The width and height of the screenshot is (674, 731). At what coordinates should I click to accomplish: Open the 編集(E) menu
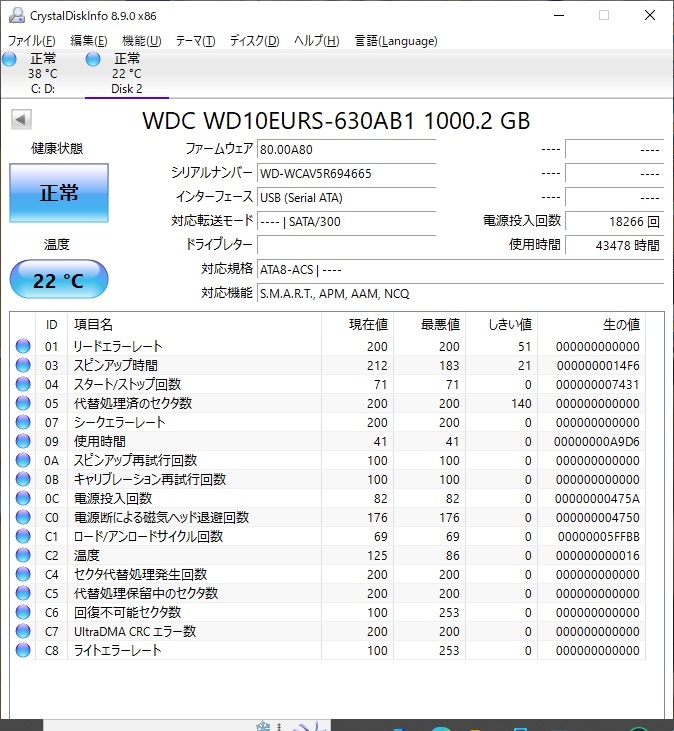coord(89,41)
